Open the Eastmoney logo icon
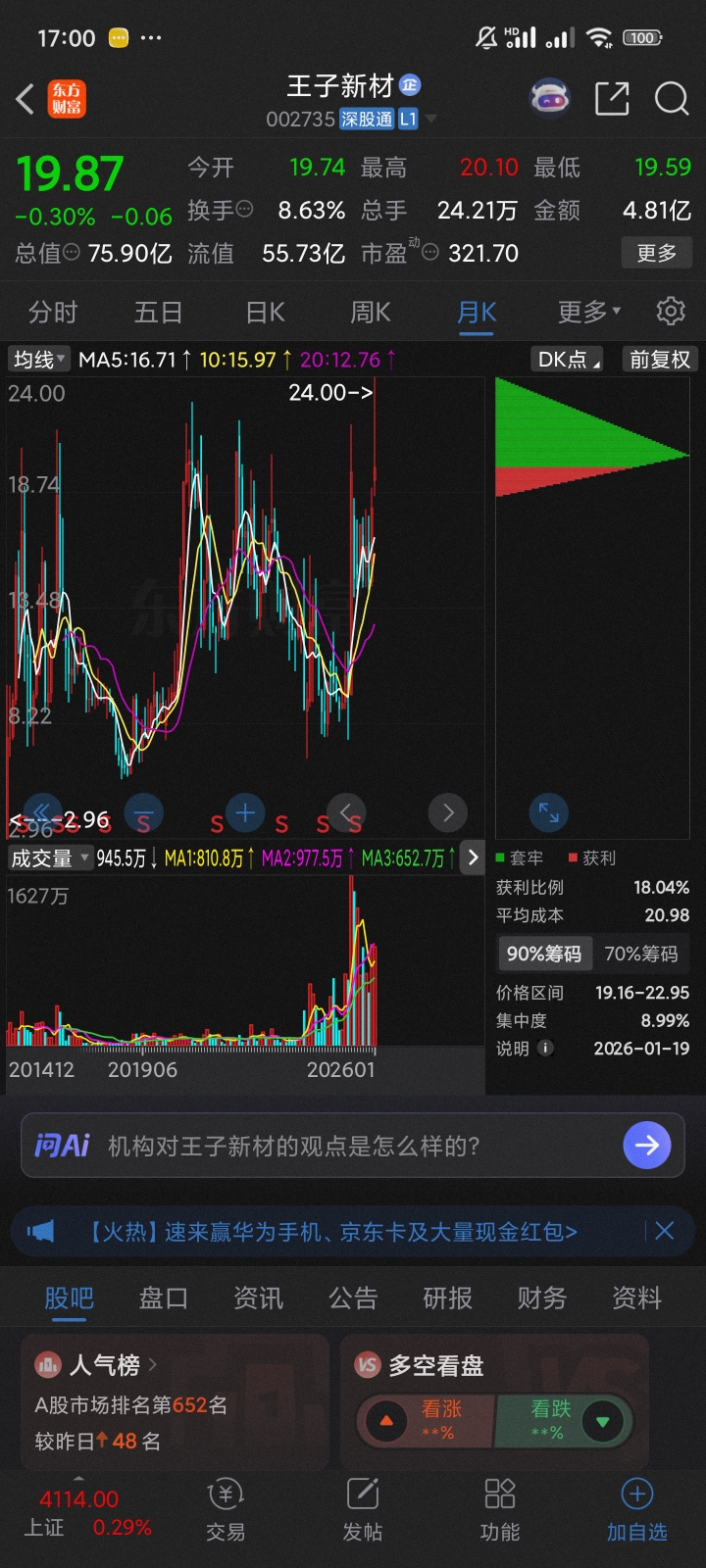 (x=67, y=99)
